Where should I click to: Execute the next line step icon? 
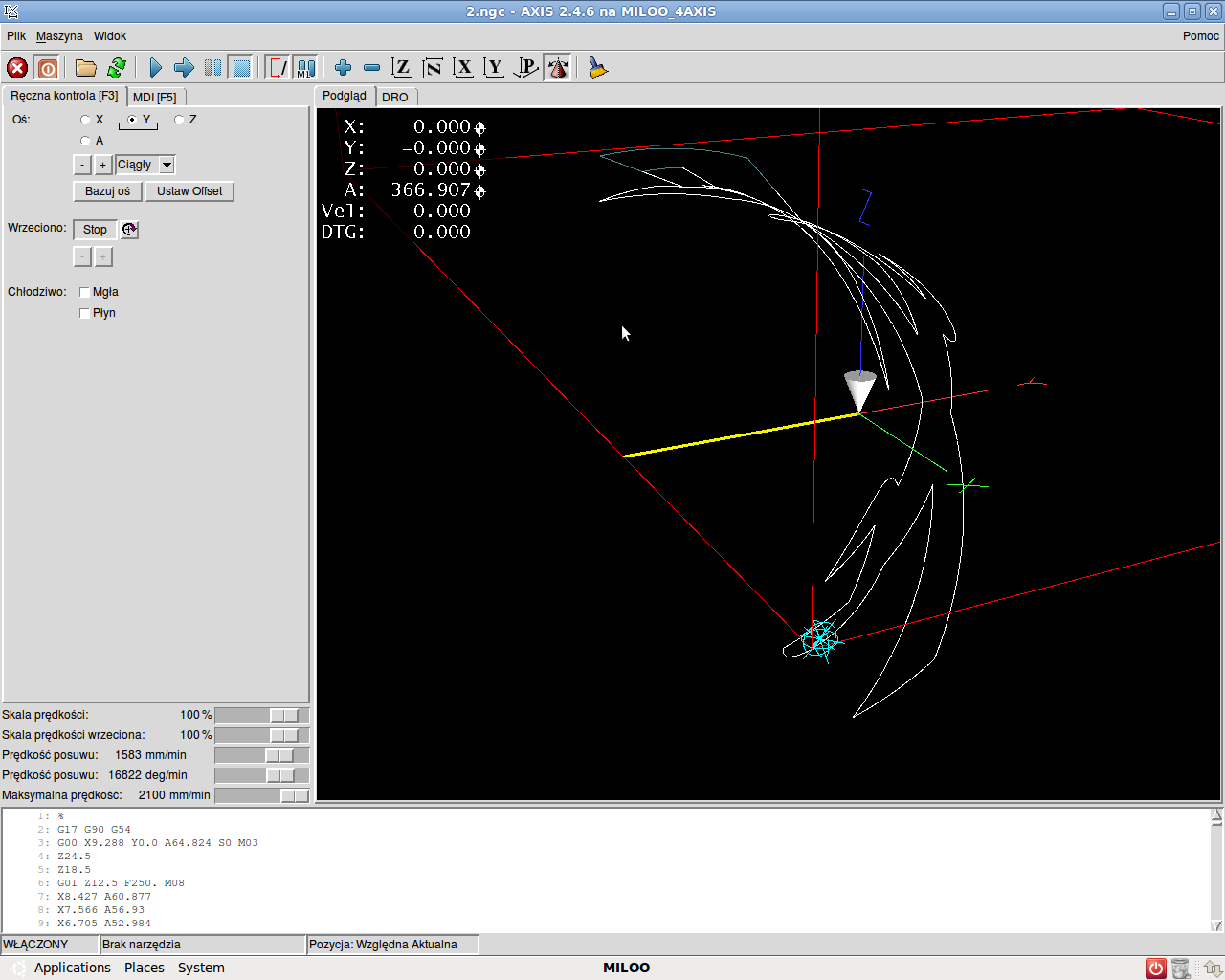(x=184, y=68)
